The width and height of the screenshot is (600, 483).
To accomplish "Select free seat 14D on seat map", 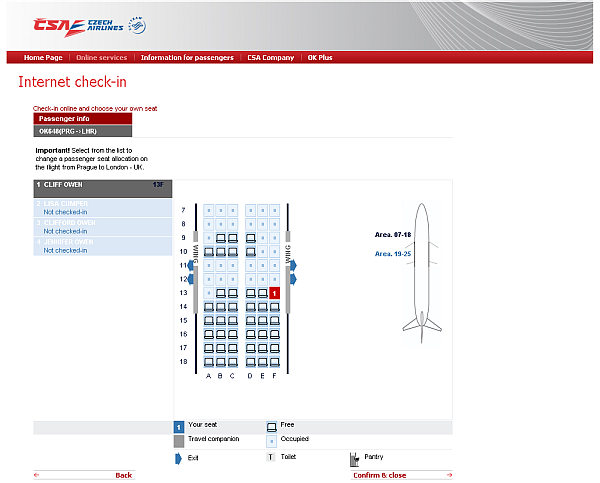I will (x=250, y=307).
